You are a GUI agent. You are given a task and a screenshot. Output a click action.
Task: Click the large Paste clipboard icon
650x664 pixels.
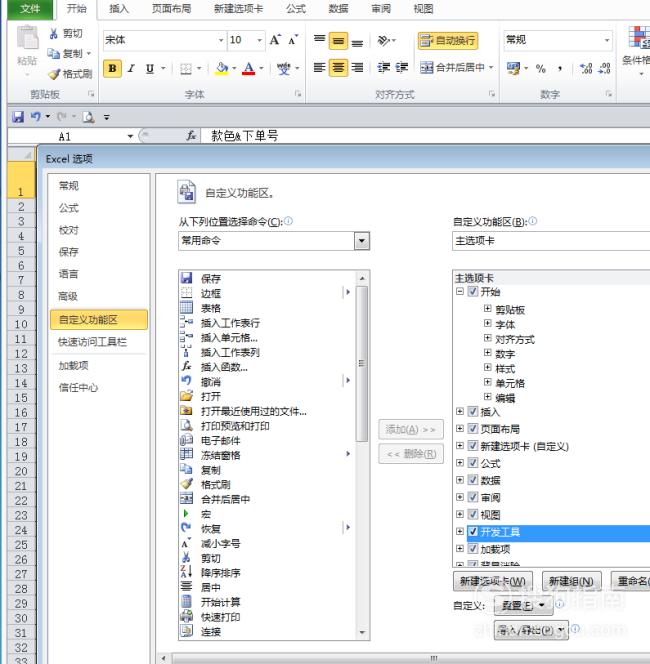pos(27,37)
